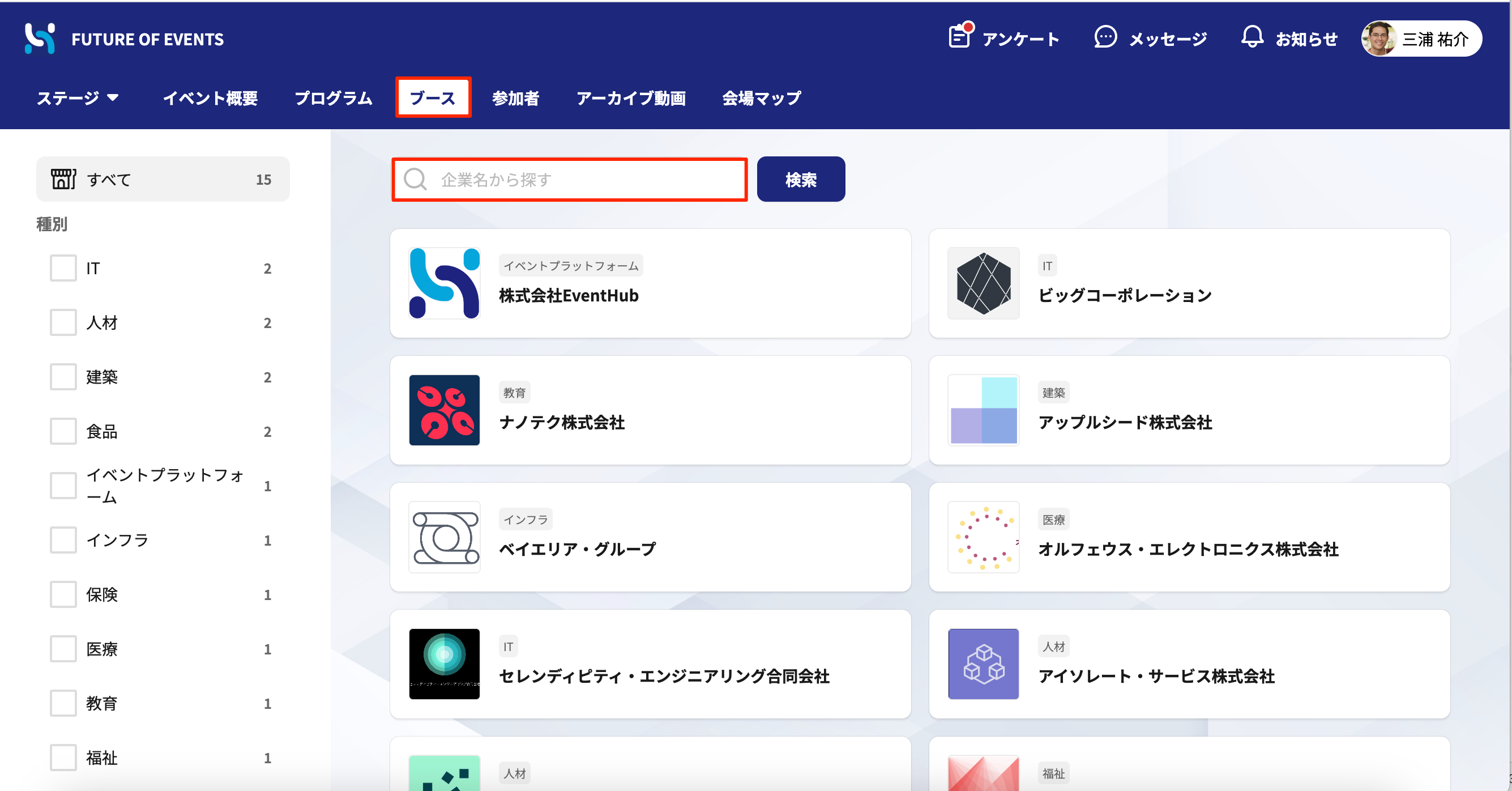Click the booth shop icon beside すべて
The width and height of the screenshot is (1512, 791).
[63, 179]
